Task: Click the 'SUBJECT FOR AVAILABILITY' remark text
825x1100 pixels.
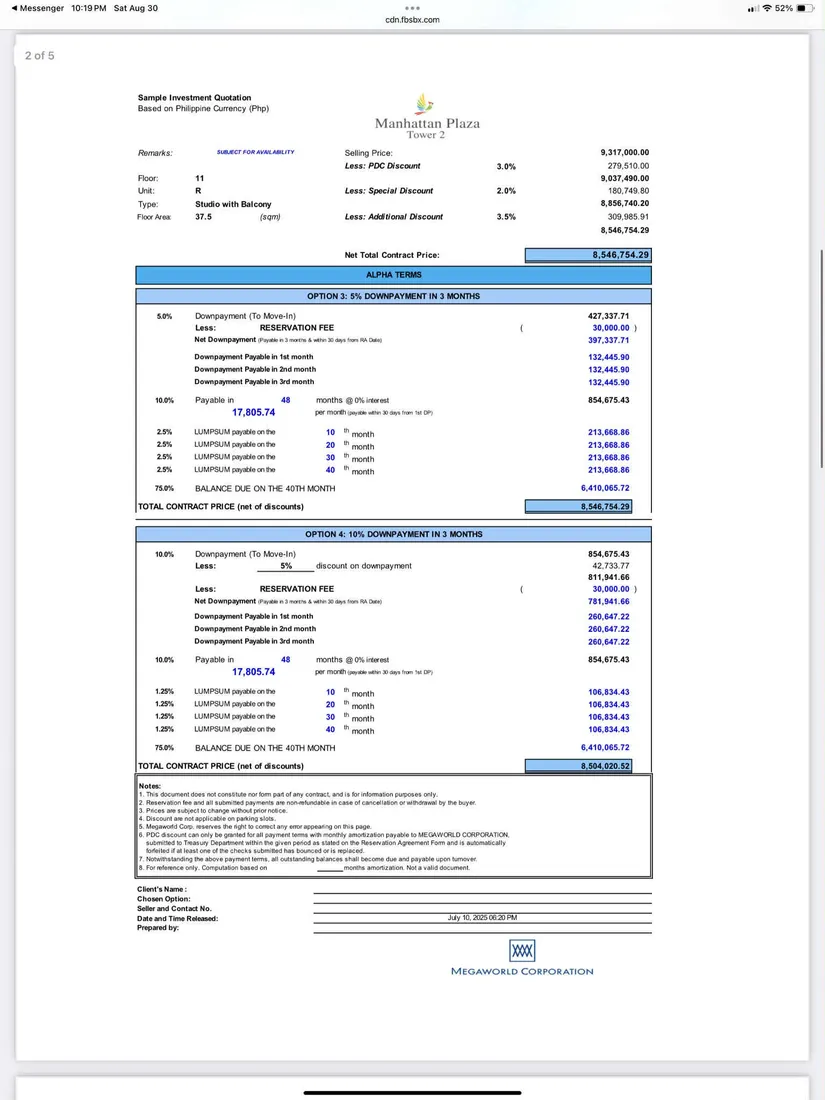Action: click(255, 152)
